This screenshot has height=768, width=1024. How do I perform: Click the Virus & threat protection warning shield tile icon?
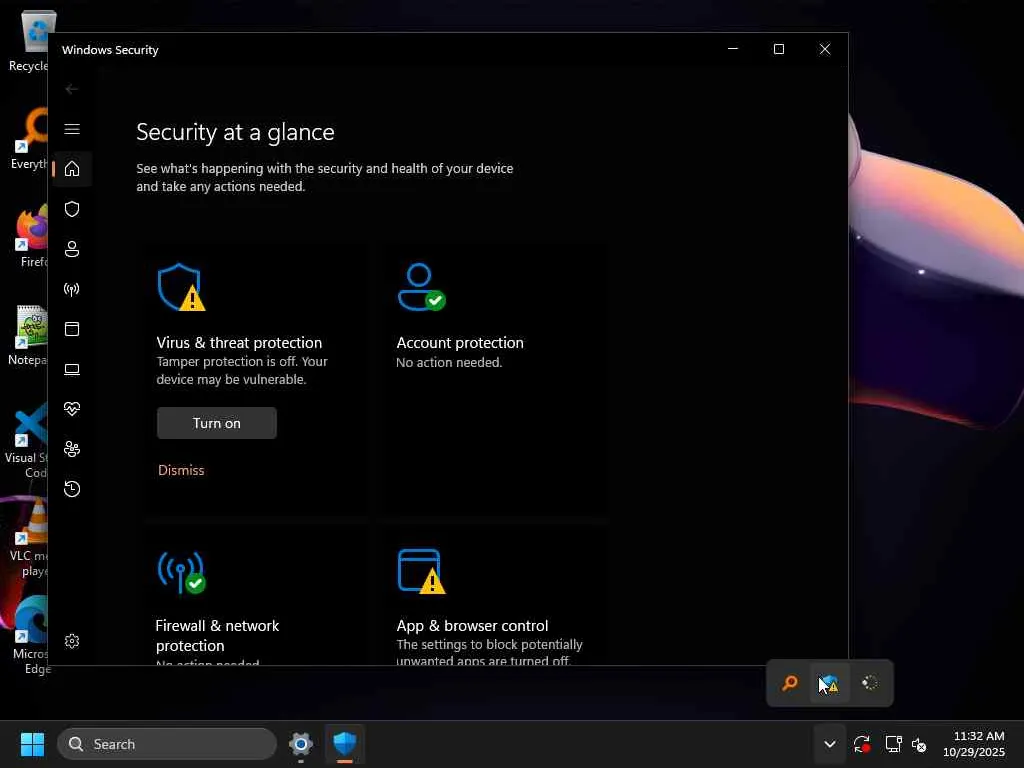(x=181, y=287)
